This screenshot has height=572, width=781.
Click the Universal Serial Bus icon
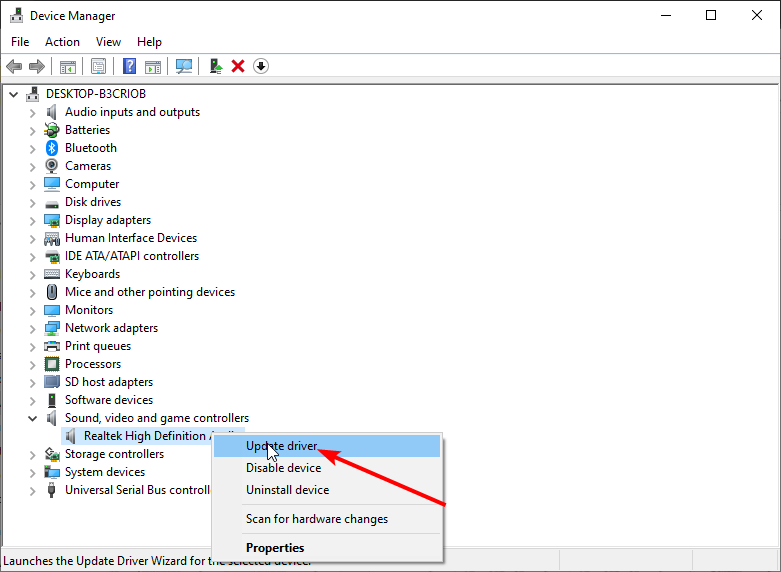tap(51, 490)
